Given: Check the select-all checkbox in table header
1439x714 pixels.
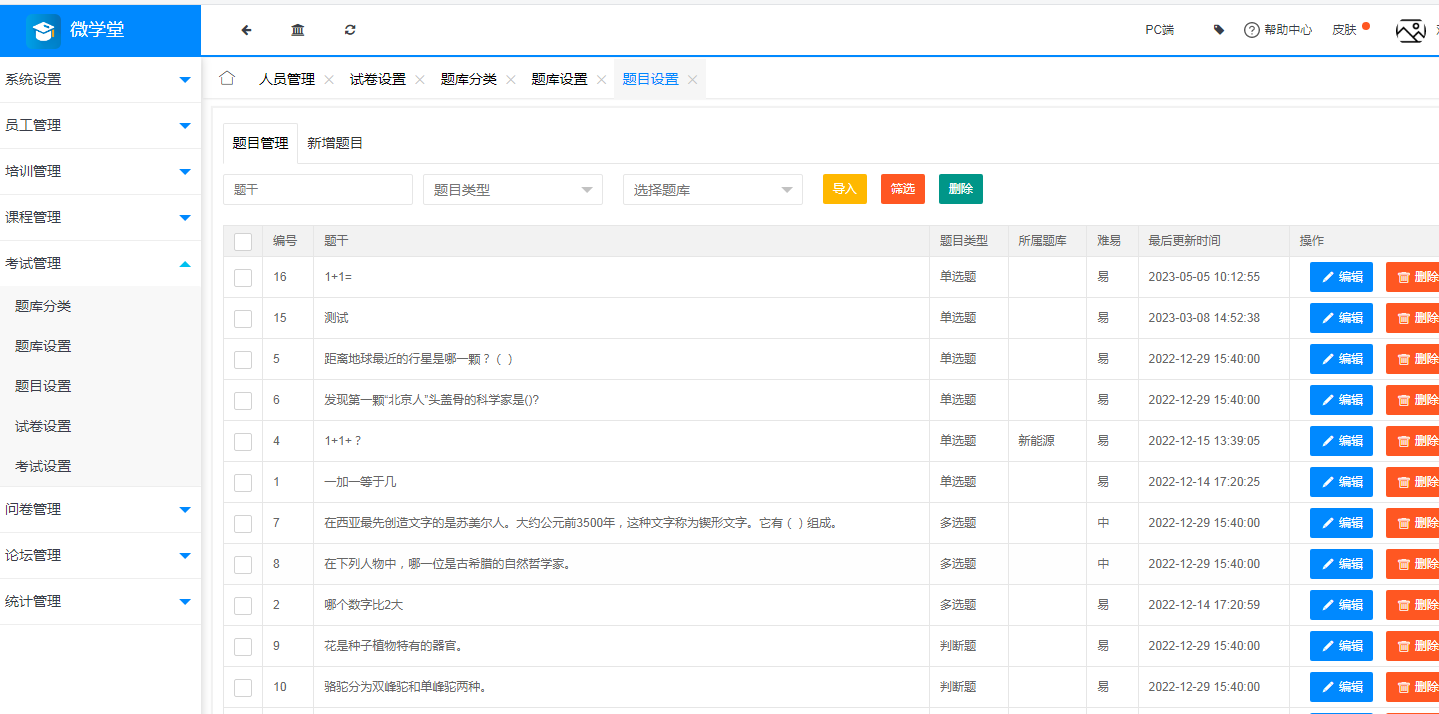Looking at the screenshot, I should coord(242,241).
